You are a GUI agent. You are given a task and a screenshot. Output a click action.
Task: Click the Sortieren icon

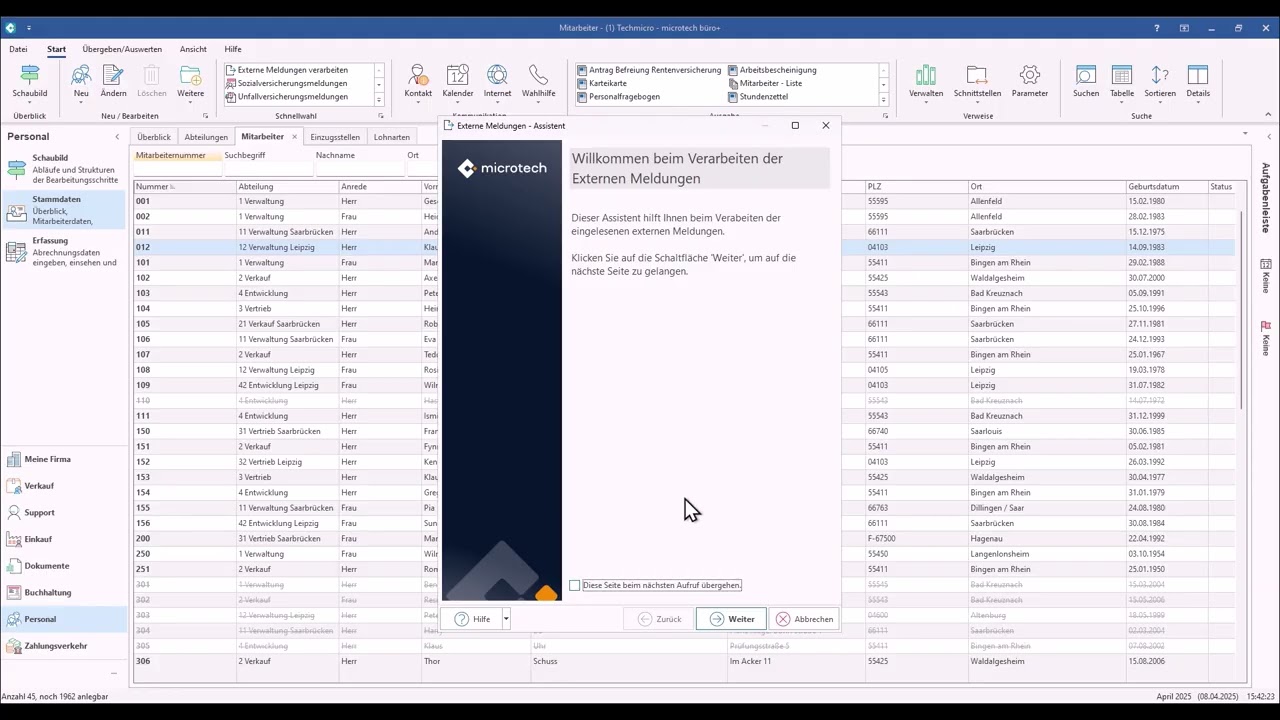(1160, 82)
